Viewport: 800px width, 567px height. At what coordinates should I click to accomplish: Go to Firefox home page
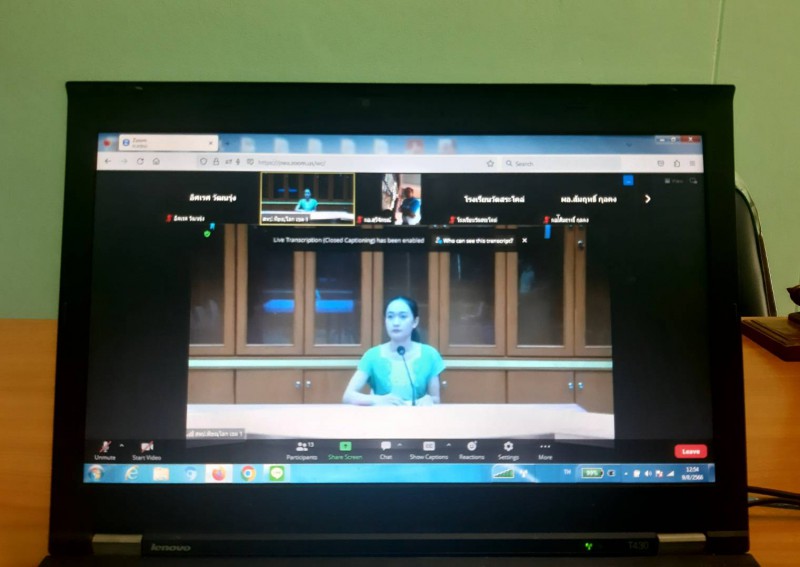pyautogui.click(x=156, y=162)
